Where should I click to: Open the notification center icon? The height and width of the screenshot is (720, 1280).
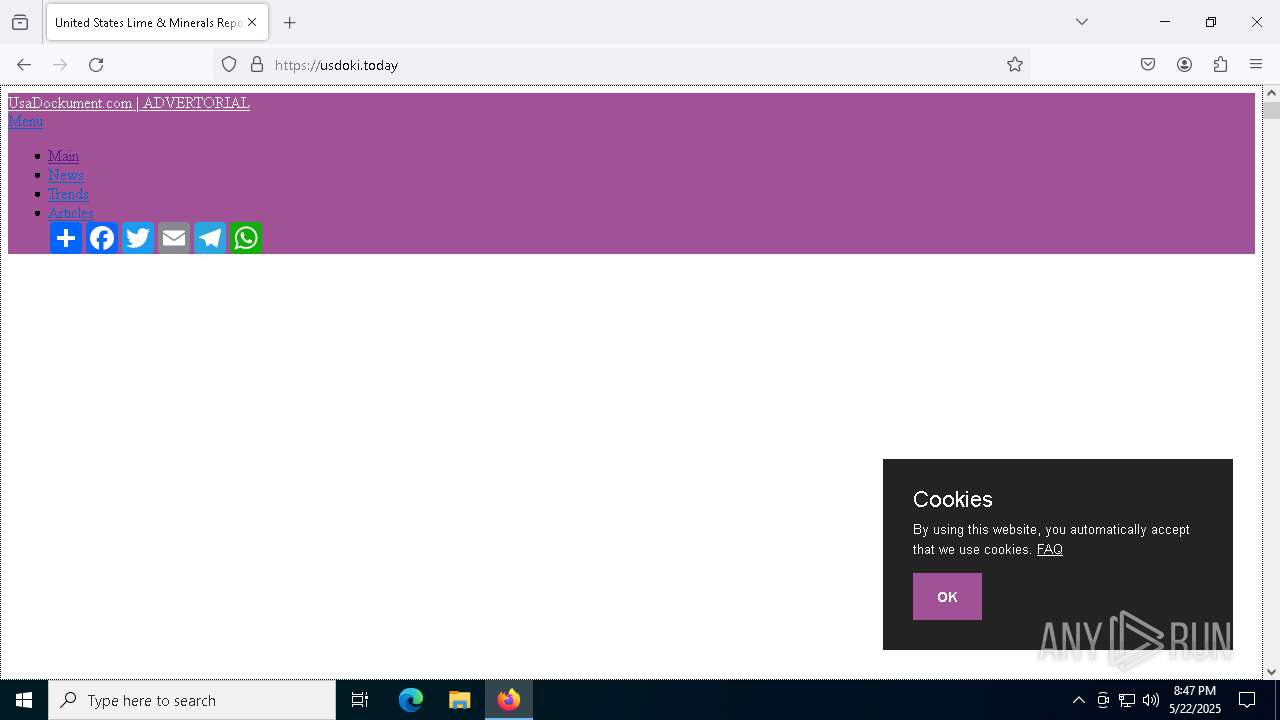click(x=1247, y=700)
